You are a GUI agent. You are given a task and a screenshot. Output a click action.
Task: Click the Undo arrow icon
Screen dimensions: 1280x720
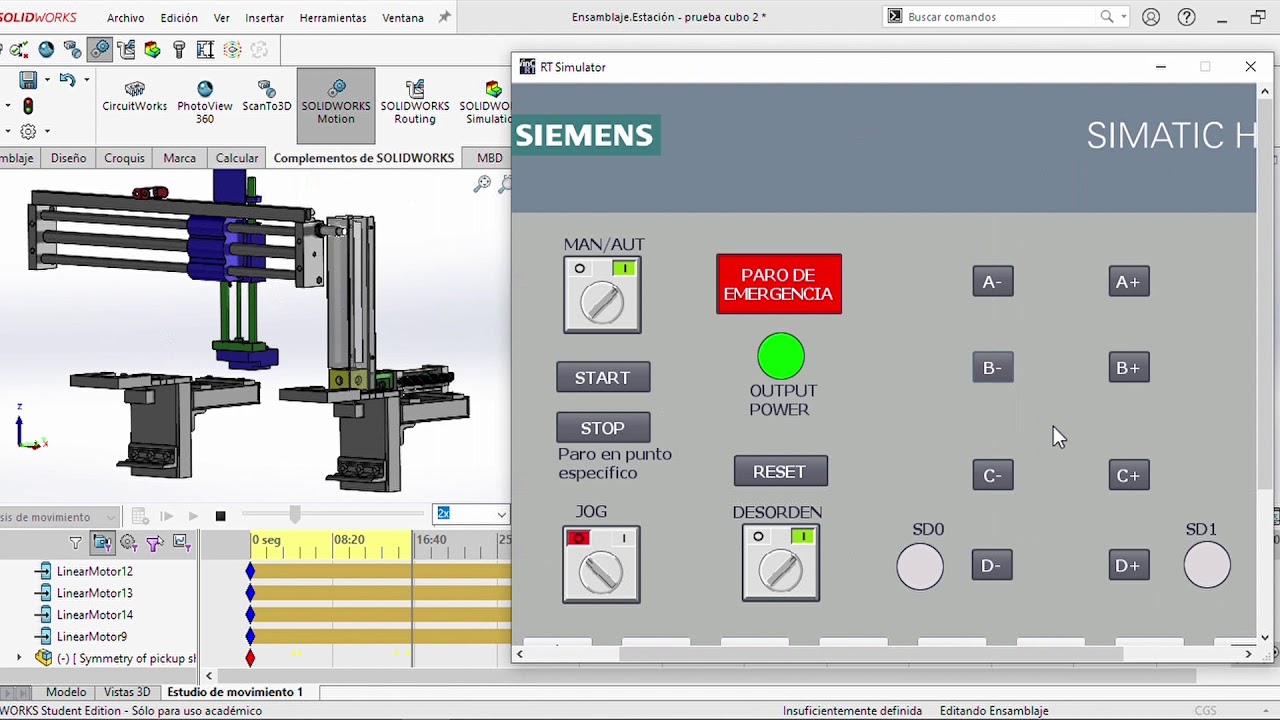(67, 80)
